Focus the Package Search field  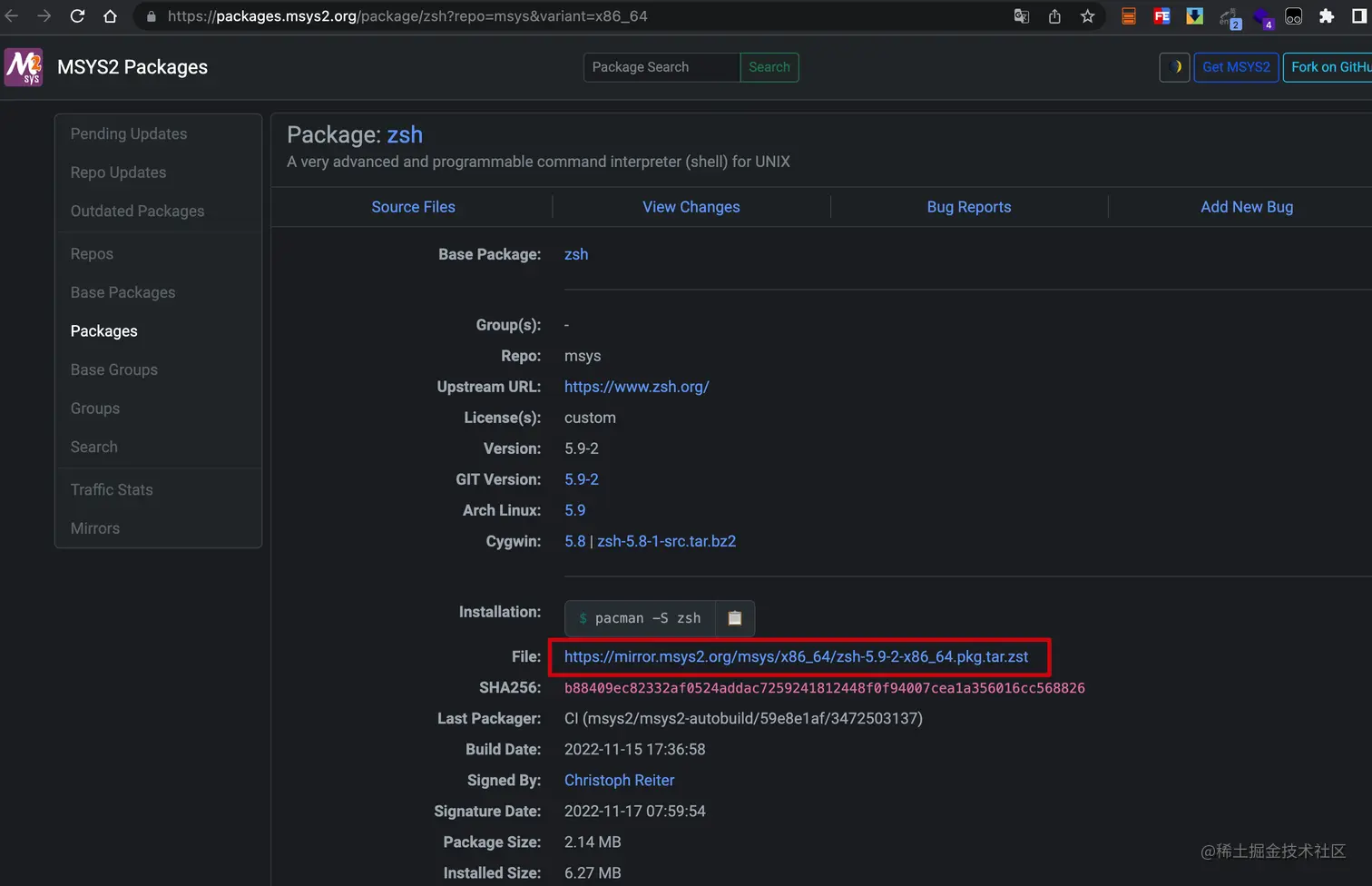(661, 67)
